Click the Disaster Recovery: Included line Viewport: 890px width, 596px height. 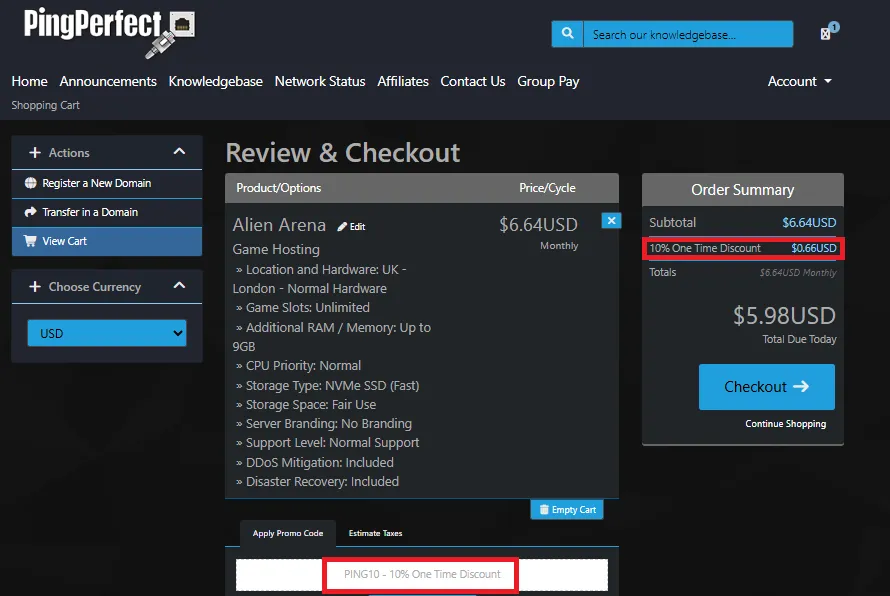[x=317, y=481]
